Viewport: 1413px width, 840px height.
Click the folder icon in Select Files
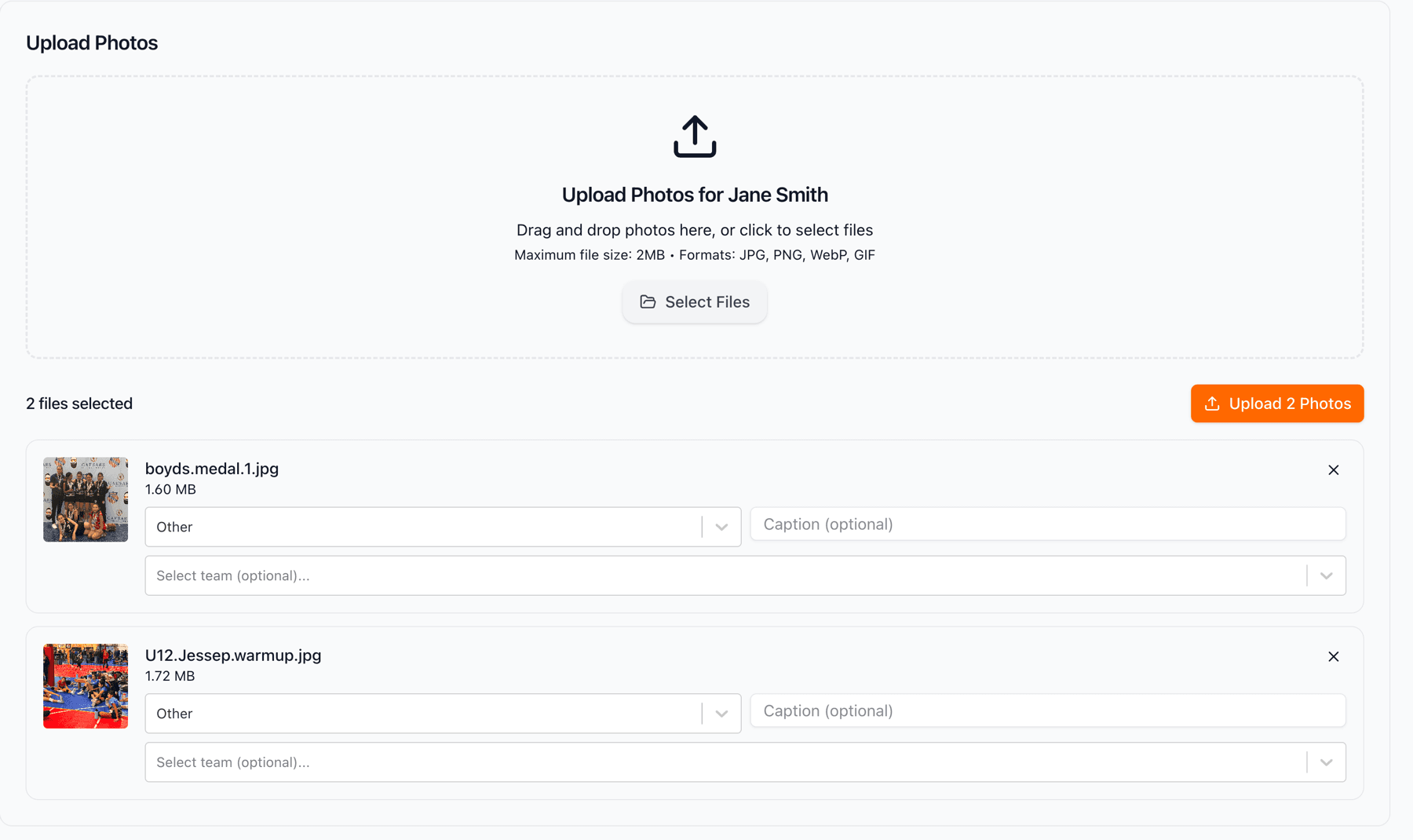click(648, 301)
